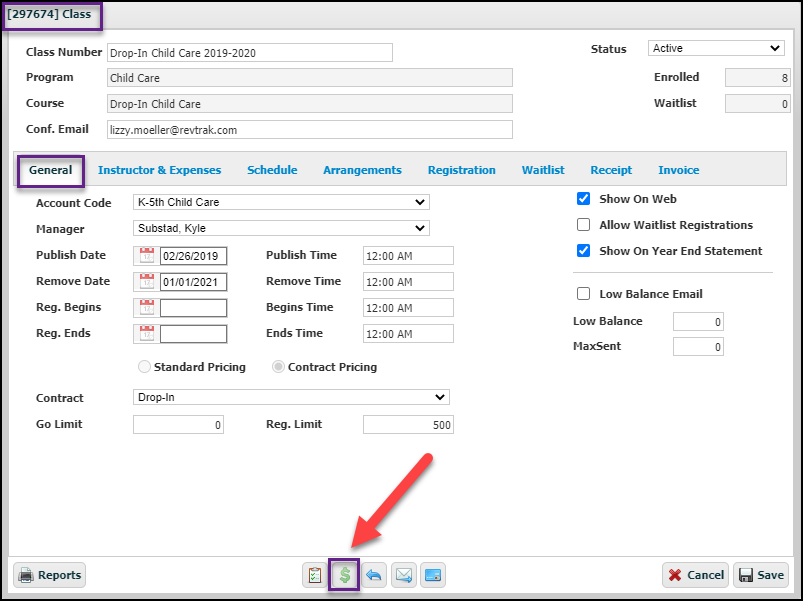Click the blue reply arrow icon

(x=374, y=575)
